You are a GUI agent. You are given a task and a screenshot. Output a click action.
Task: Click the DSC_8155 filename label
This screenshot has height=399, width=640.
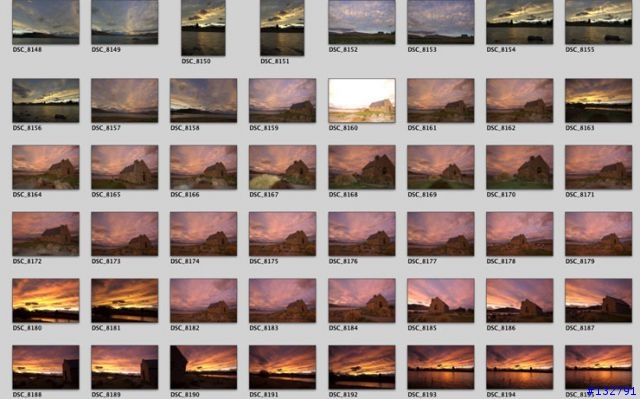coord(580,49)
